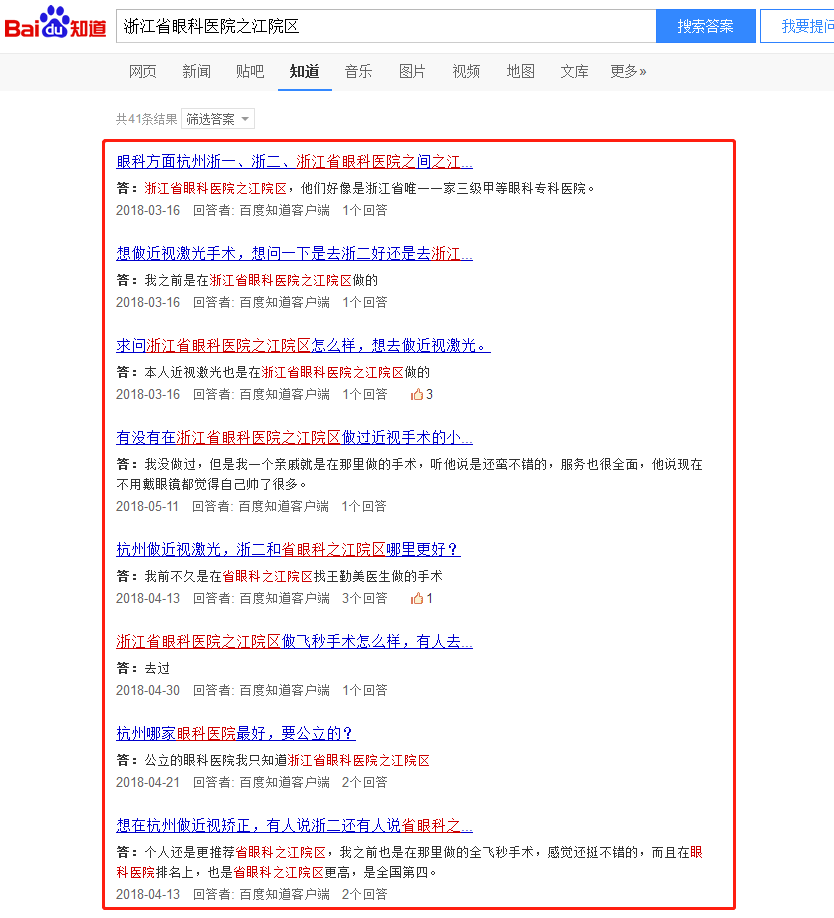Select the 知道 tab
The width and height of the screenshot is (834, 918).
pos(304,71)
